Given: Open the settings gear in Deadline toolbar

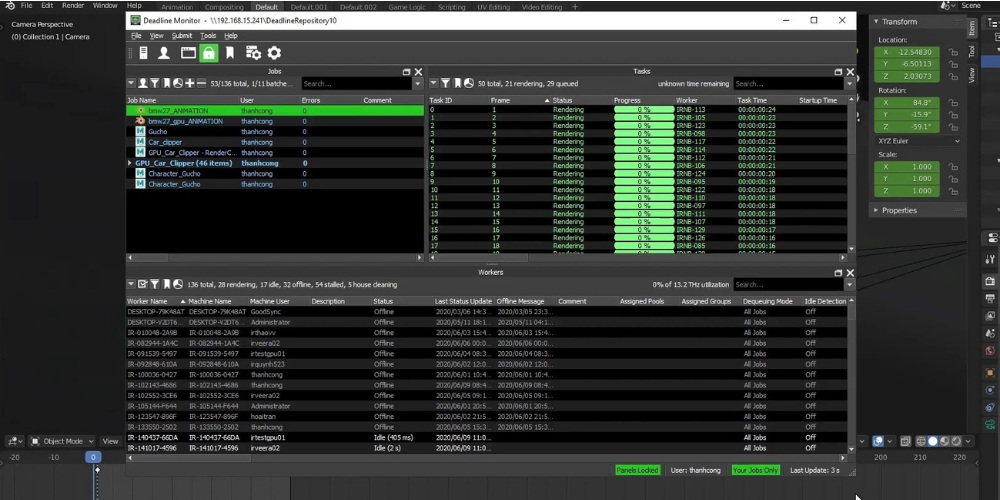Looking at the screenshot, I should (x=273, y=53).
